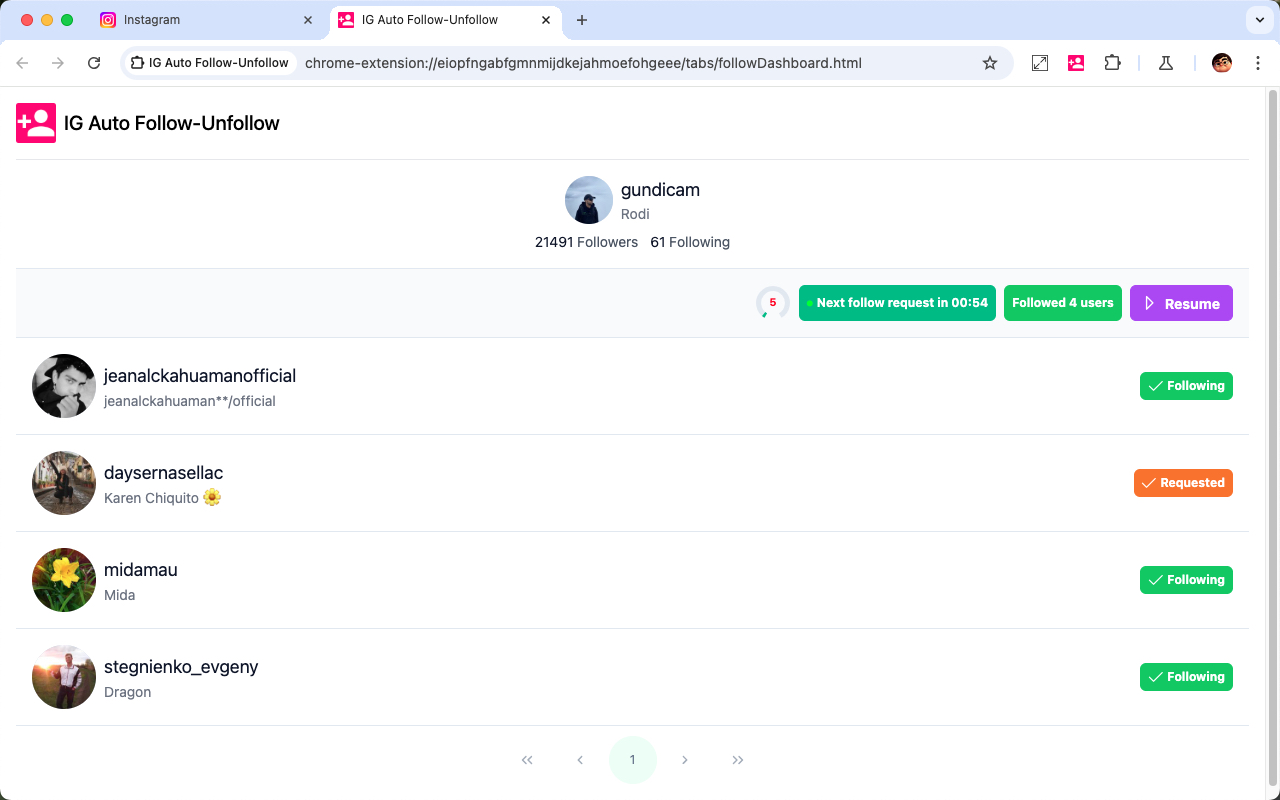Click the IG Auto Follow-Unfollow logo icon

36,123
